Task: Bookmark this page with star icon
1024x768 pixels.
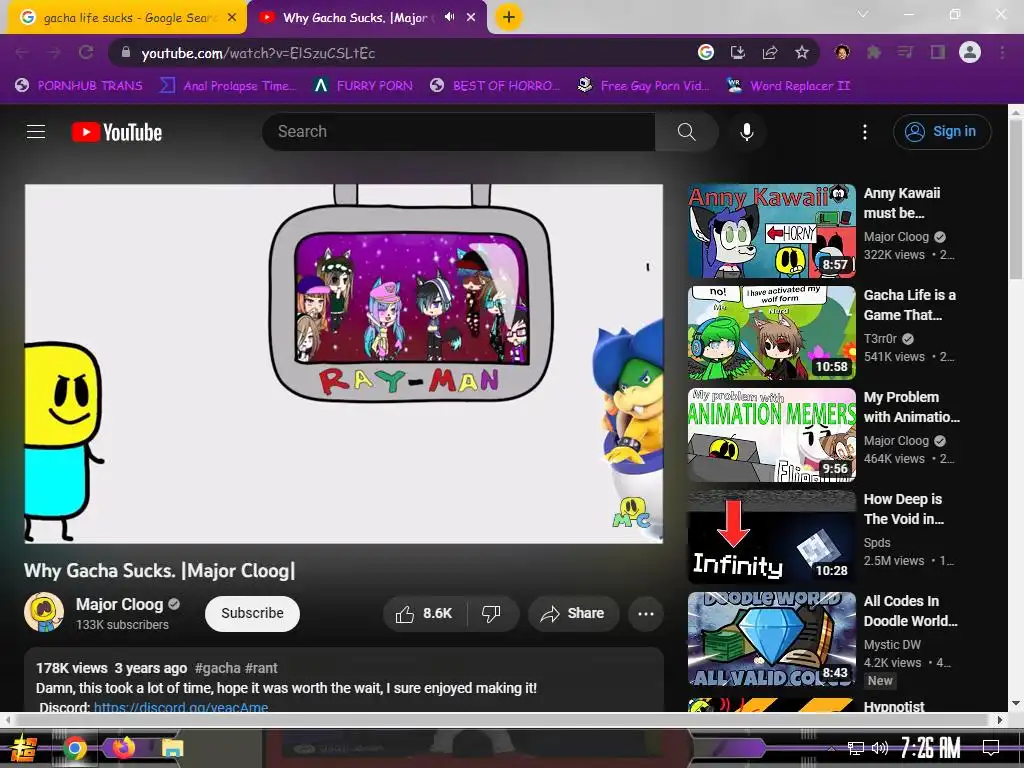Action: pos(802,52)
